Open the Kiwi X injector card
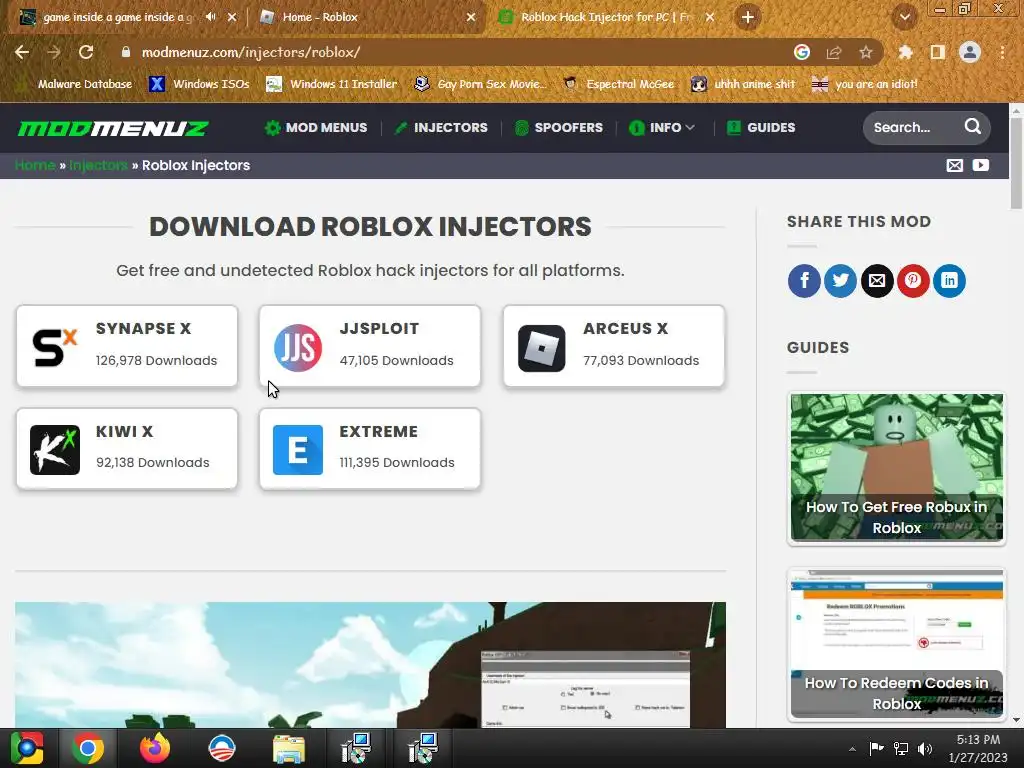 click(127, 449)
